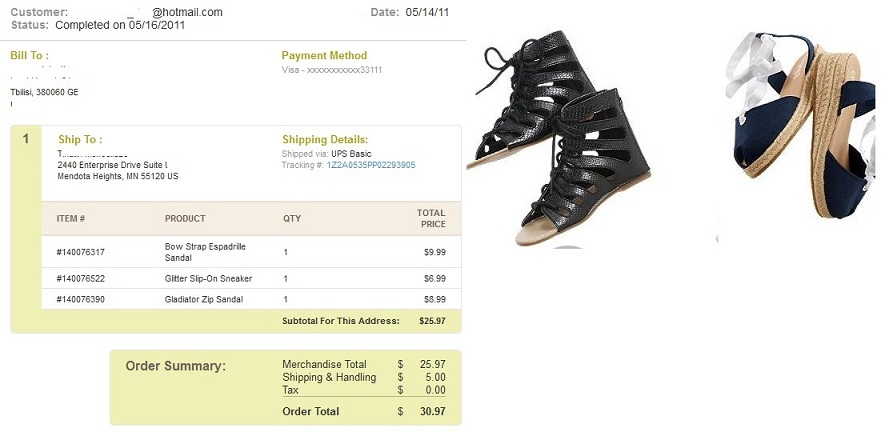This screenshot has height=432, width=881.
Task: Click the Bill To heading
Action: (29, 56)
